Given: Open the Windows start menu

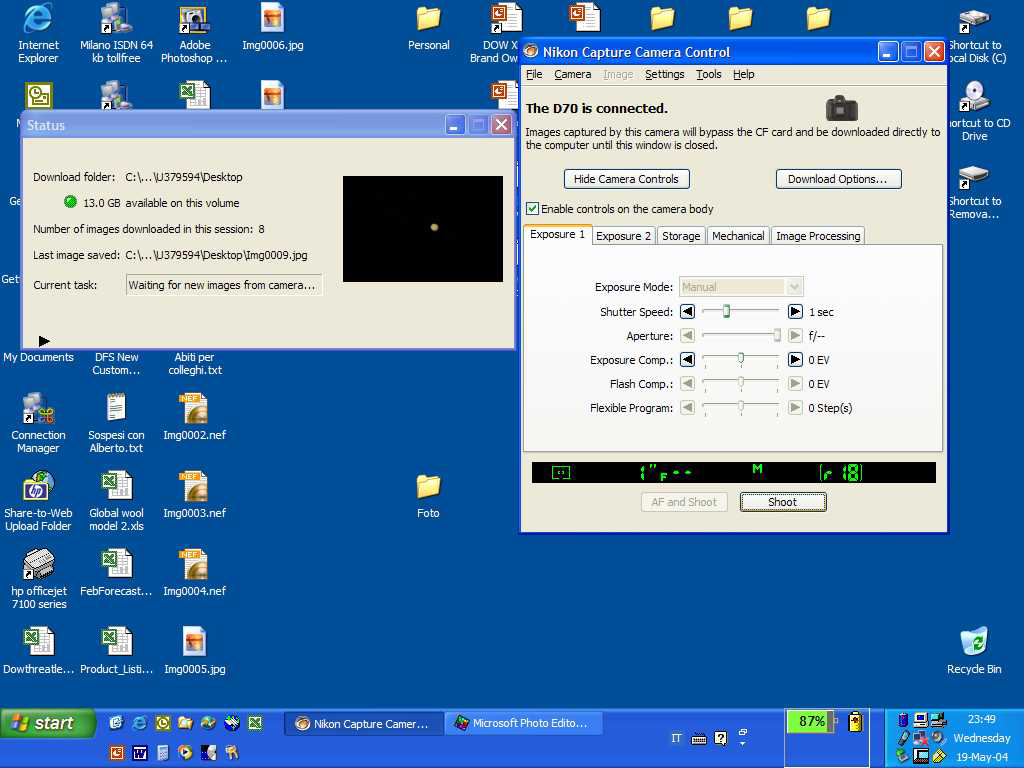Looking at the screenshot, I should coord(47,723).
